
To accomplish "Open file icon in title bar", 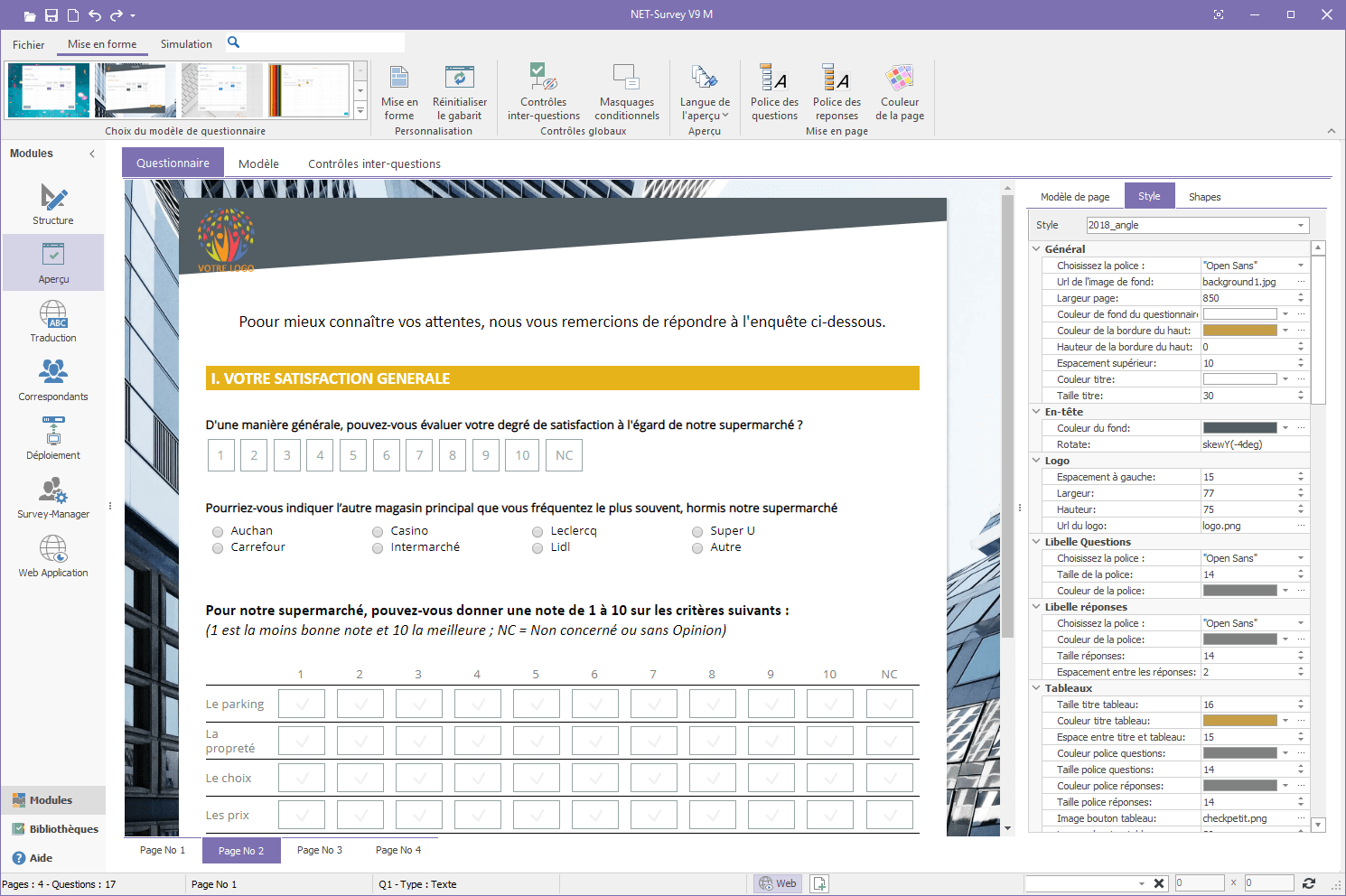I will 30,15.
